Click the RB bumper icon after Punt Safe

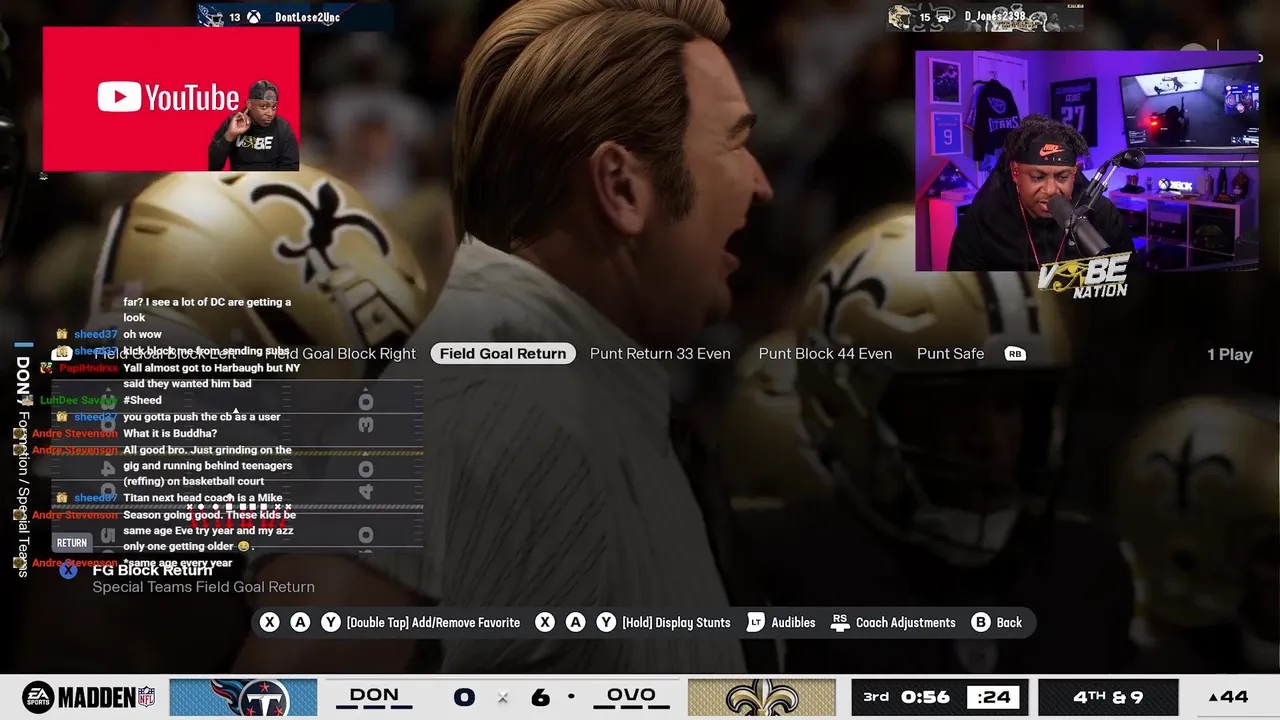(1015, 354)
